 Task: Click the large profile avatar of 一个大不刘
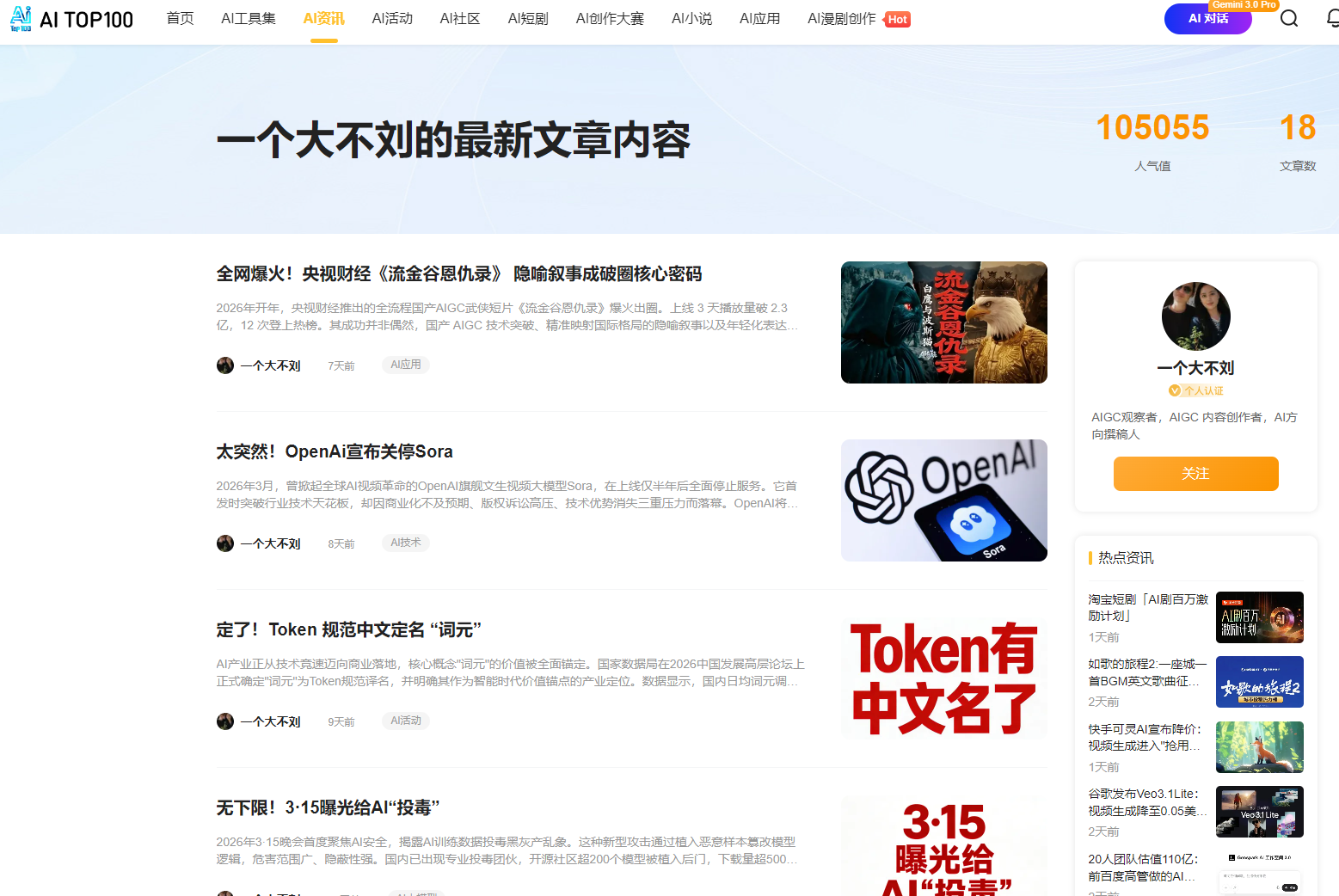pyautogui.click(x=1195, y=316)
